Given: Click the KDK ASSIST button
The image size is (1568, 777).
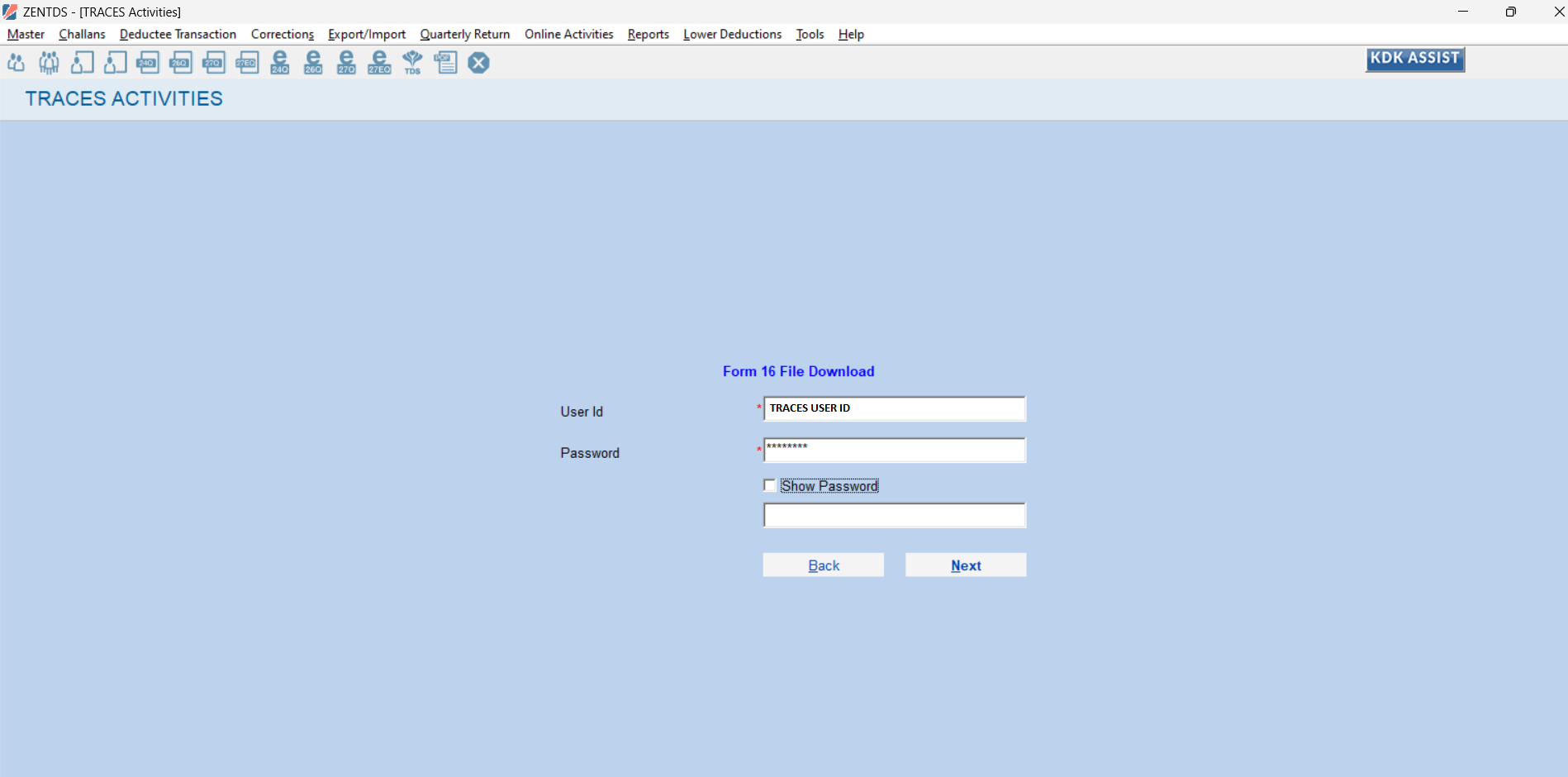Looking at the screenshot, I should [1414, 59].
